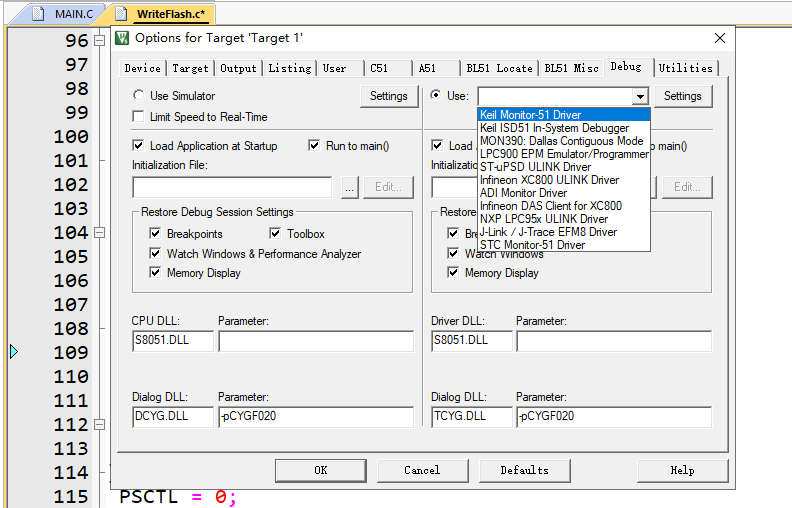Open simulator Settings button
The image size is (792, 508).
(x=389, y=96)
